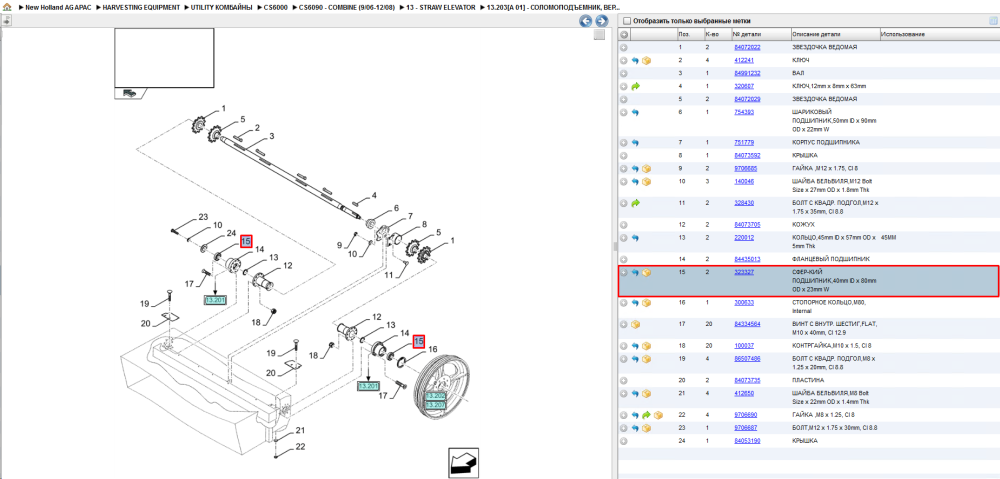Sort by the '№ детали' column header
Screen dimensions: 1000x479
click(x=760, y=34)
